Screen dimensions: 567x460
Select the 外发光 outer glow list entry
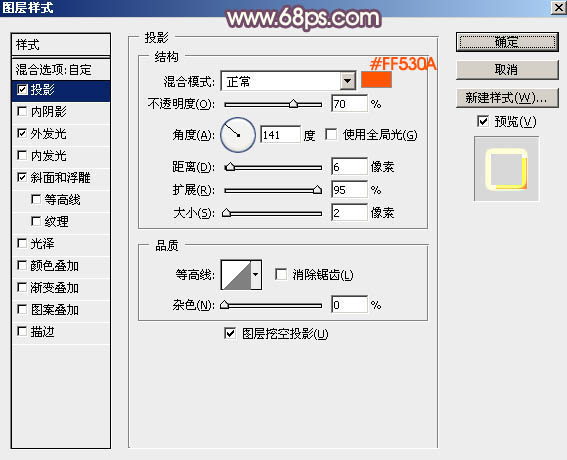click(x=61, y=134)
